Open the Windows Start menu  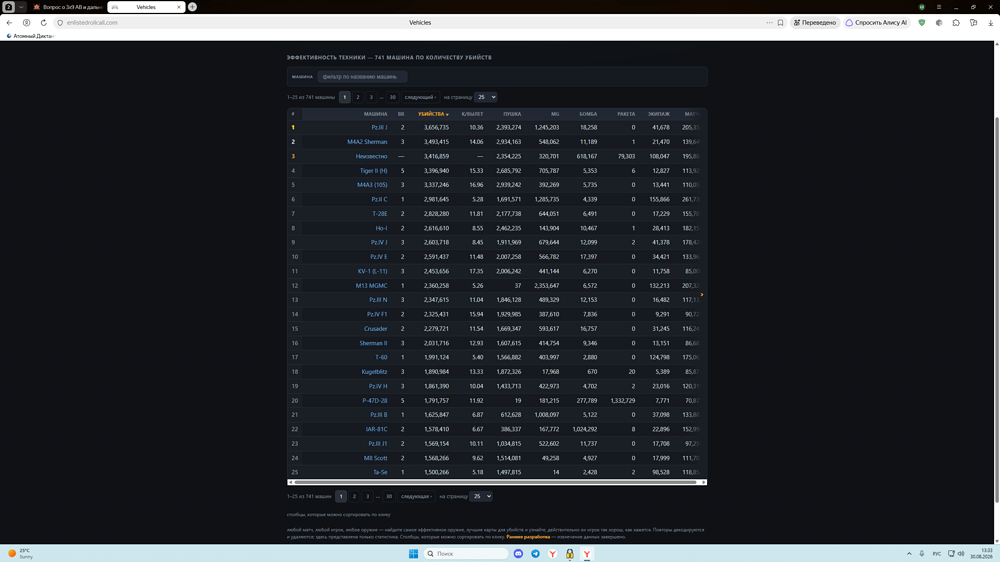413,554
